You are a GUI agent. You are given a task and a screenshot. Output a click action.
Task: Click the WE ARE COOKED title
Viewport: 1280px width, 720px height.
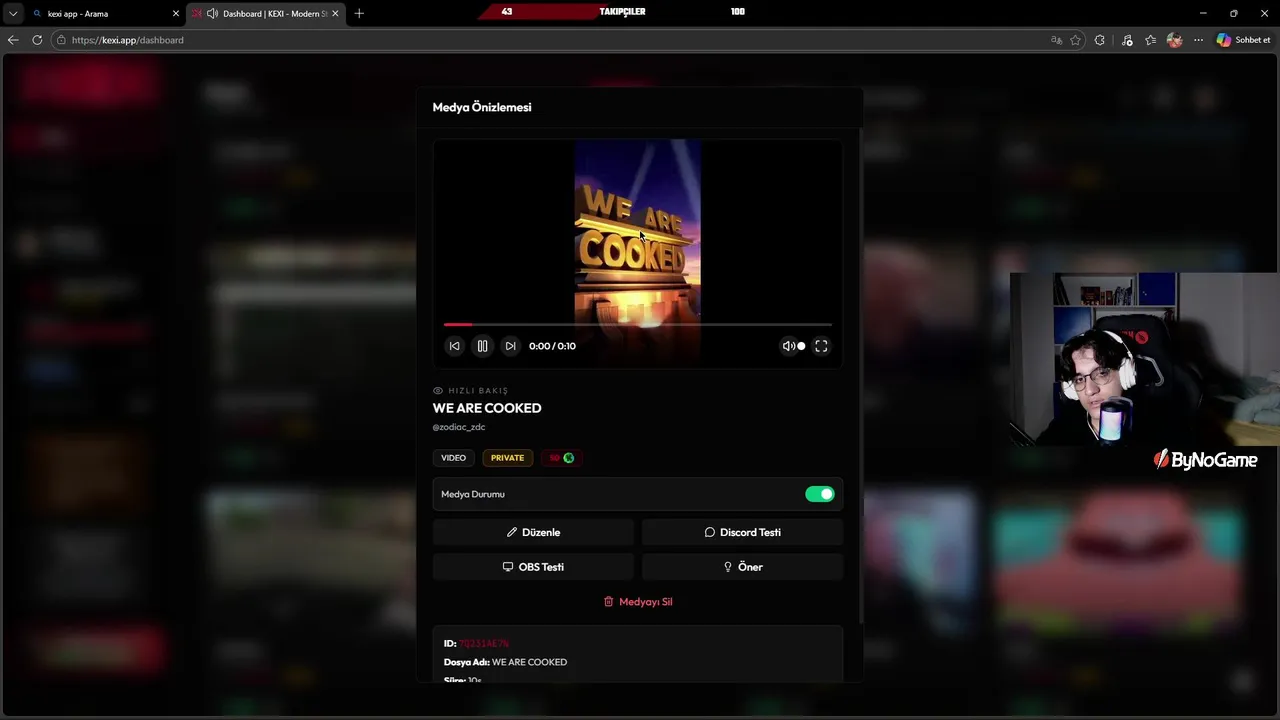pos(487,408)
